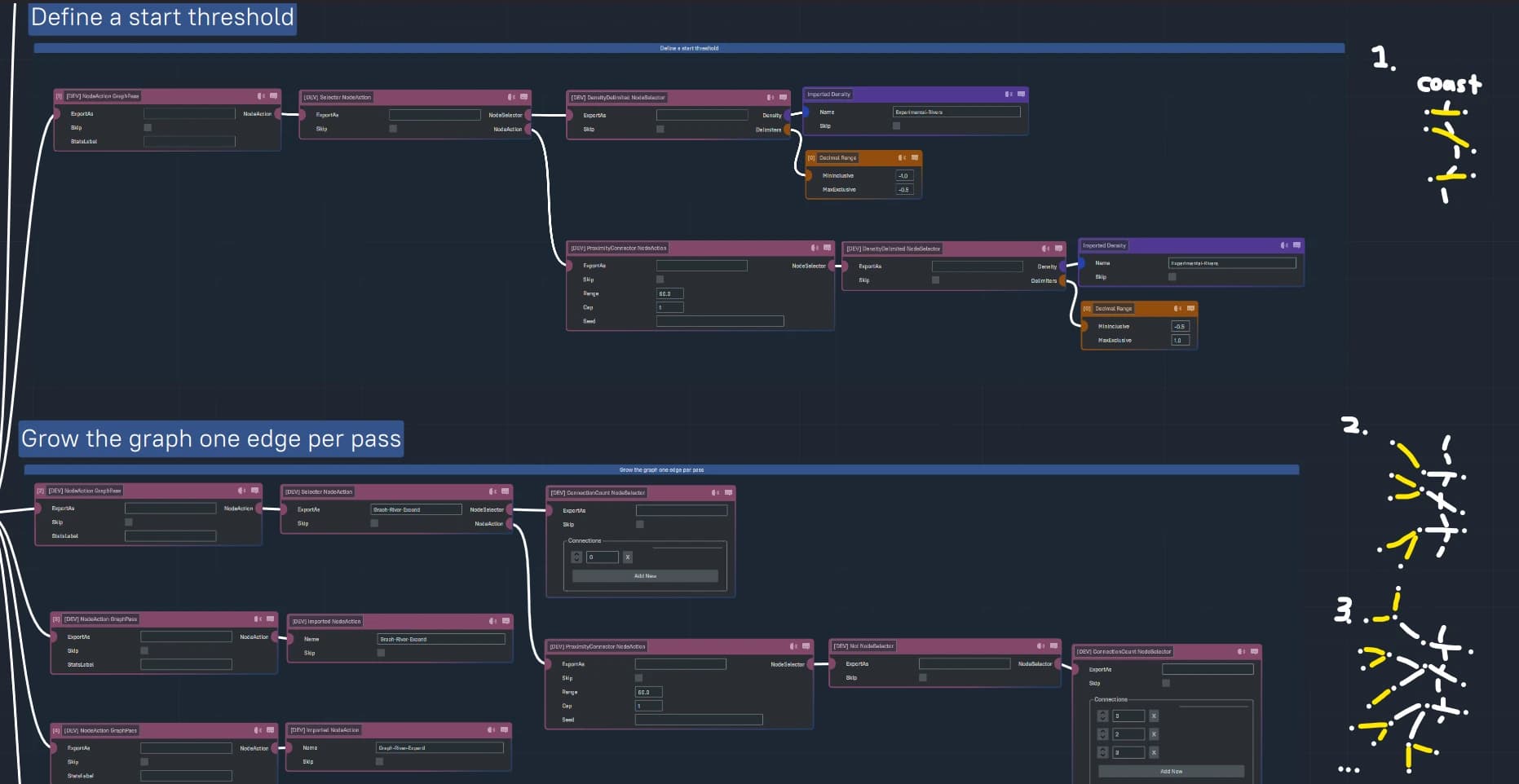Click ExportAs field on [1] NodeAction GraphPass
The image size is (1519, 784).
pos(189,113)
